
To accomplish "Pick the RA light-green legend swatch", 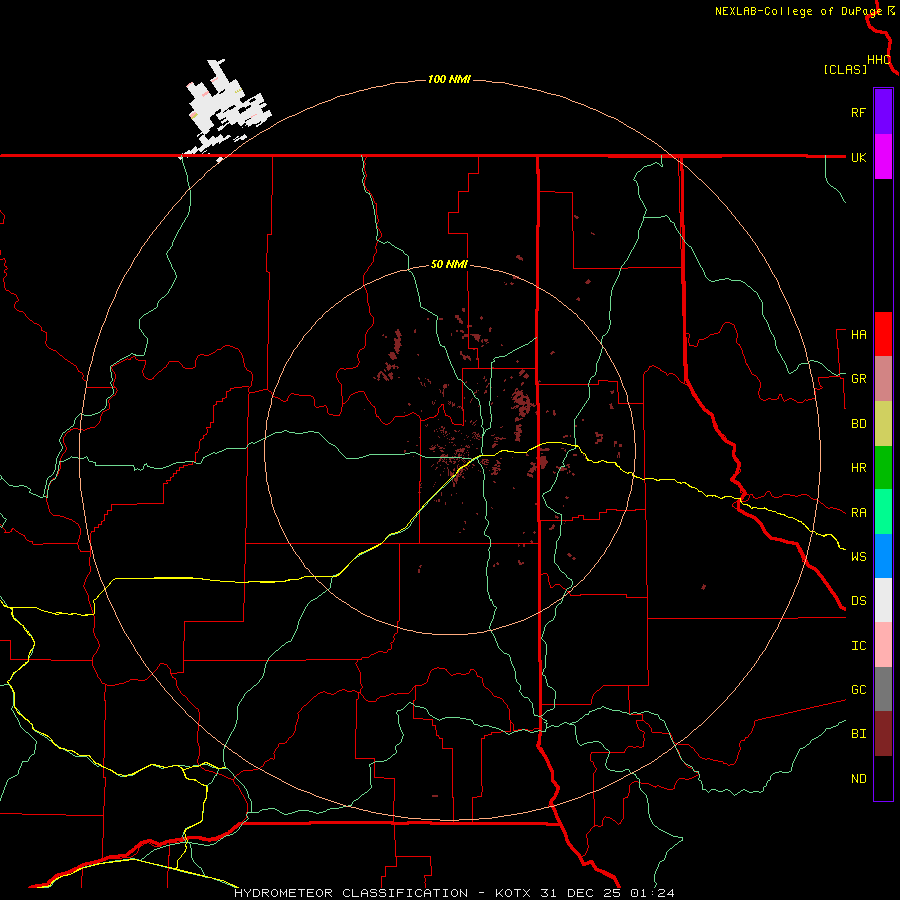I will (883, 512).
